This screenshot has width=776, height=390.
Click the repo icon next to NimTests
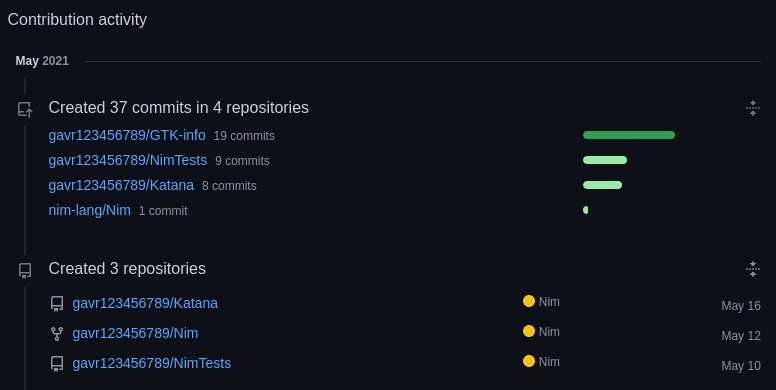[x=57, y=364]
